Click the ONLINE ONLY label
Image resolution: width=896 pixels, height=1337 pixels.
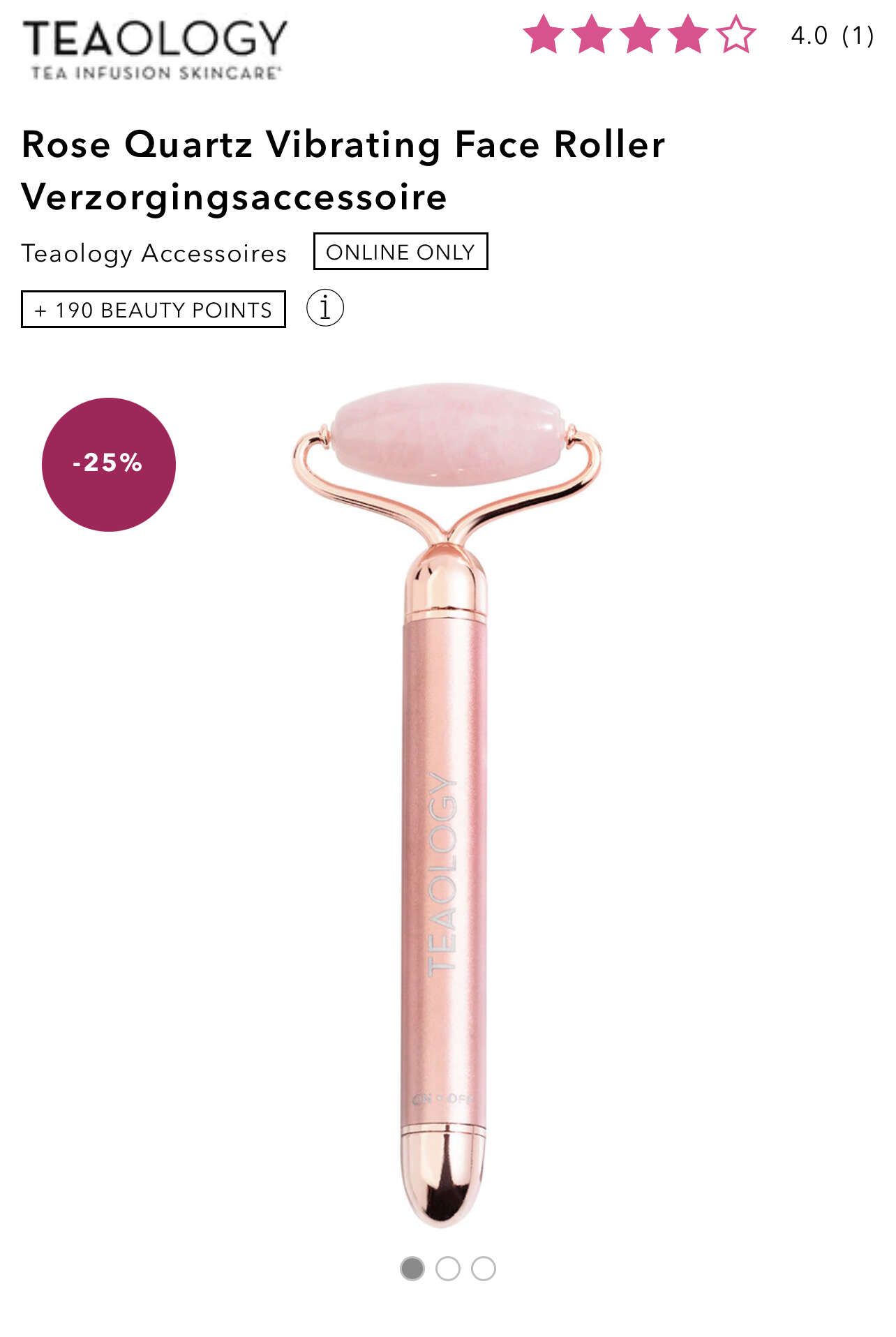coord(401,251)
